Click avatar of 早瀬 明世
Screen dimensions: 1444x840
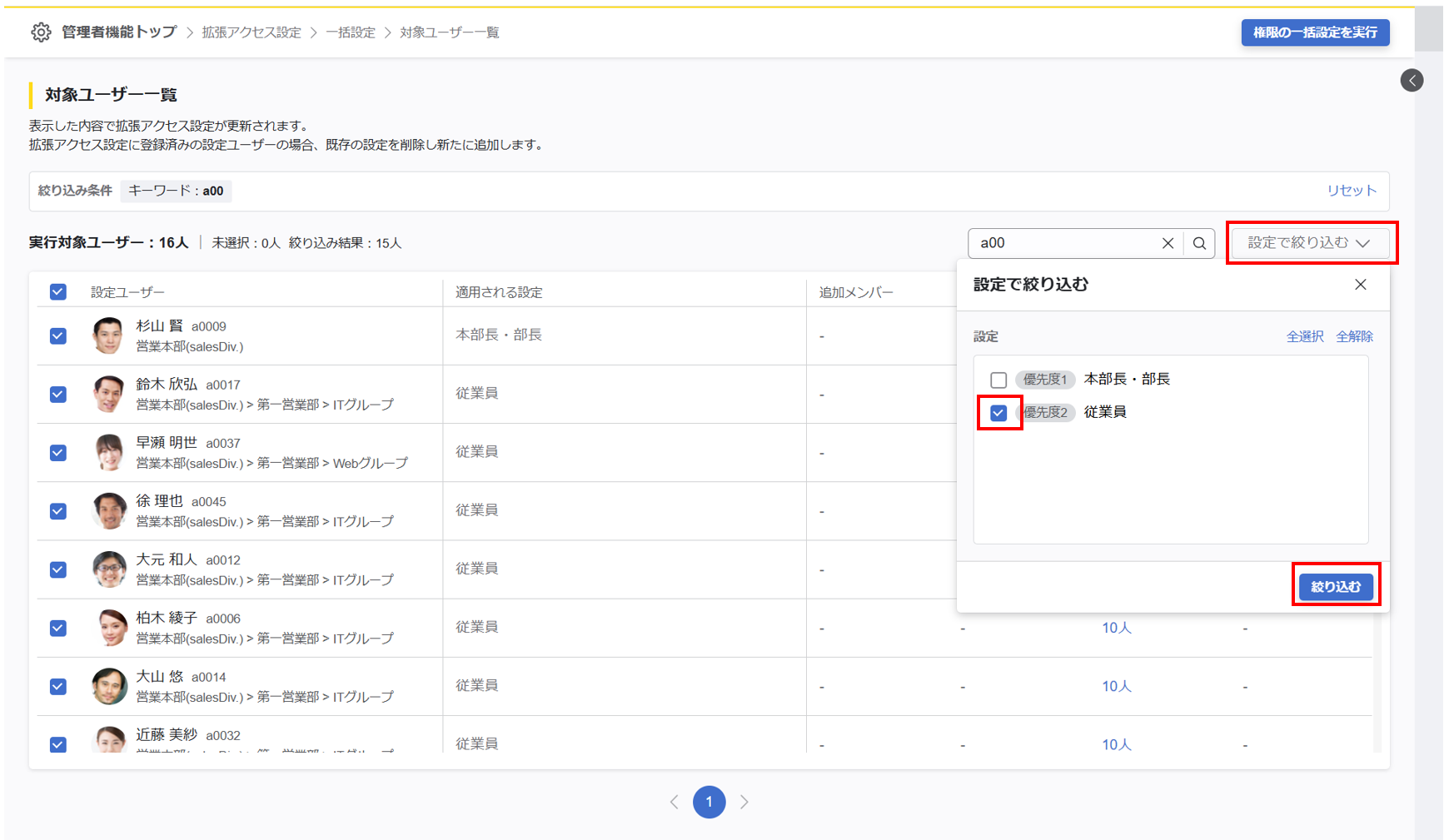tap(109, 453)
